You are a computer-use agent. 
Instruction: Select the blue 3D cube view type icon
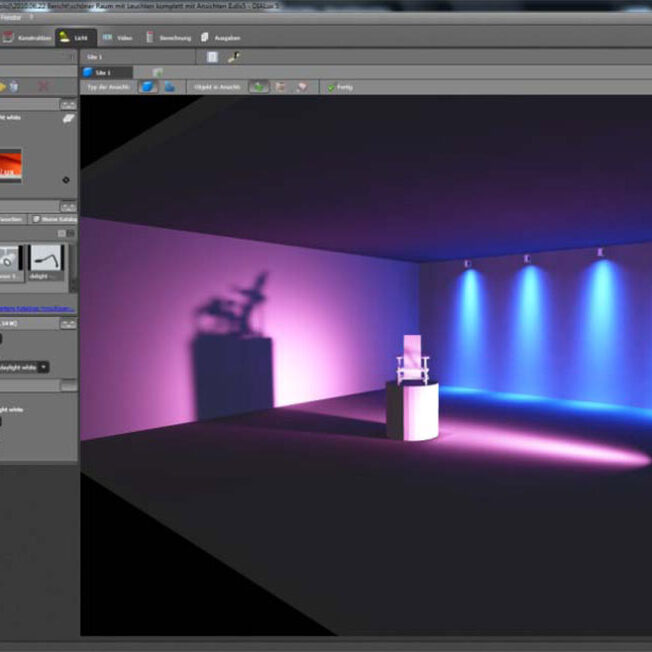[147, 87]
